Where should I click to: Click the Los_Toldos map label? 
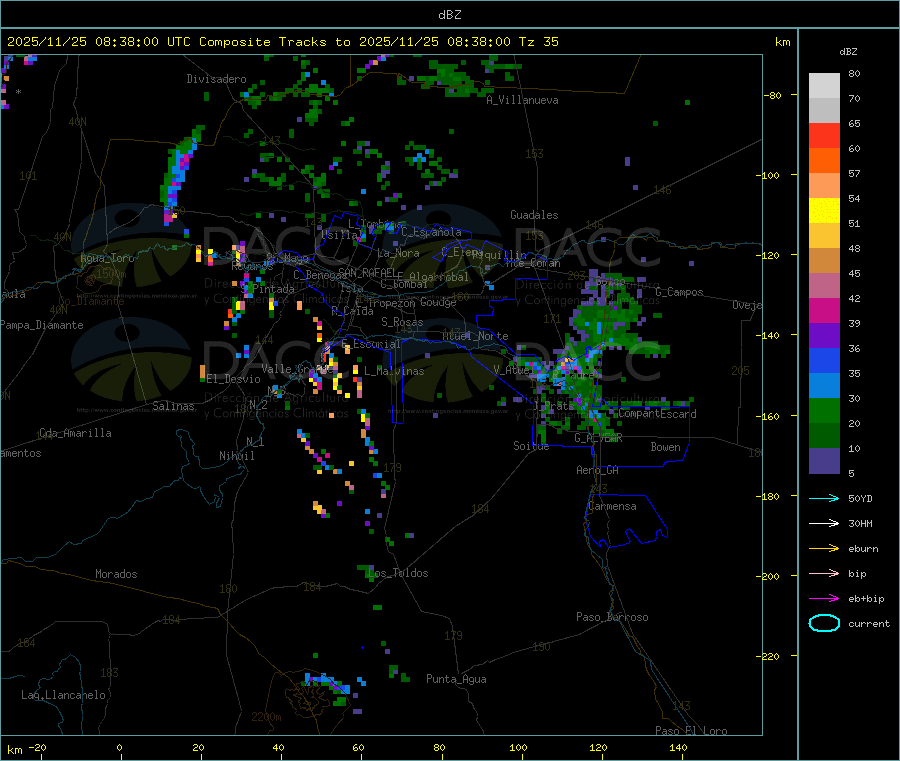398,573
